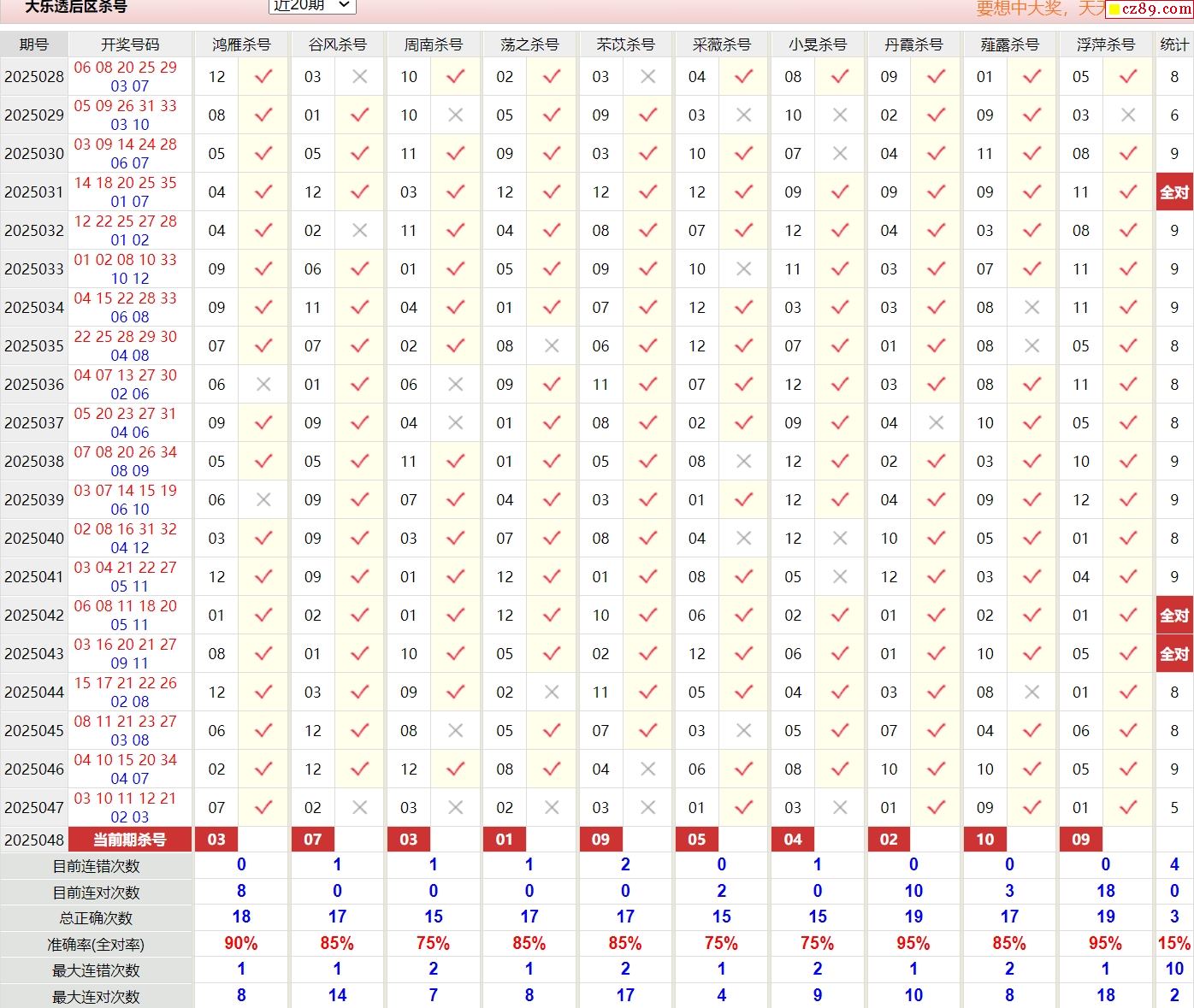1194x1008 pixels.
Task: Click the X mark for 采薇杀号 in row 2025038
Action: click(743, 461)
